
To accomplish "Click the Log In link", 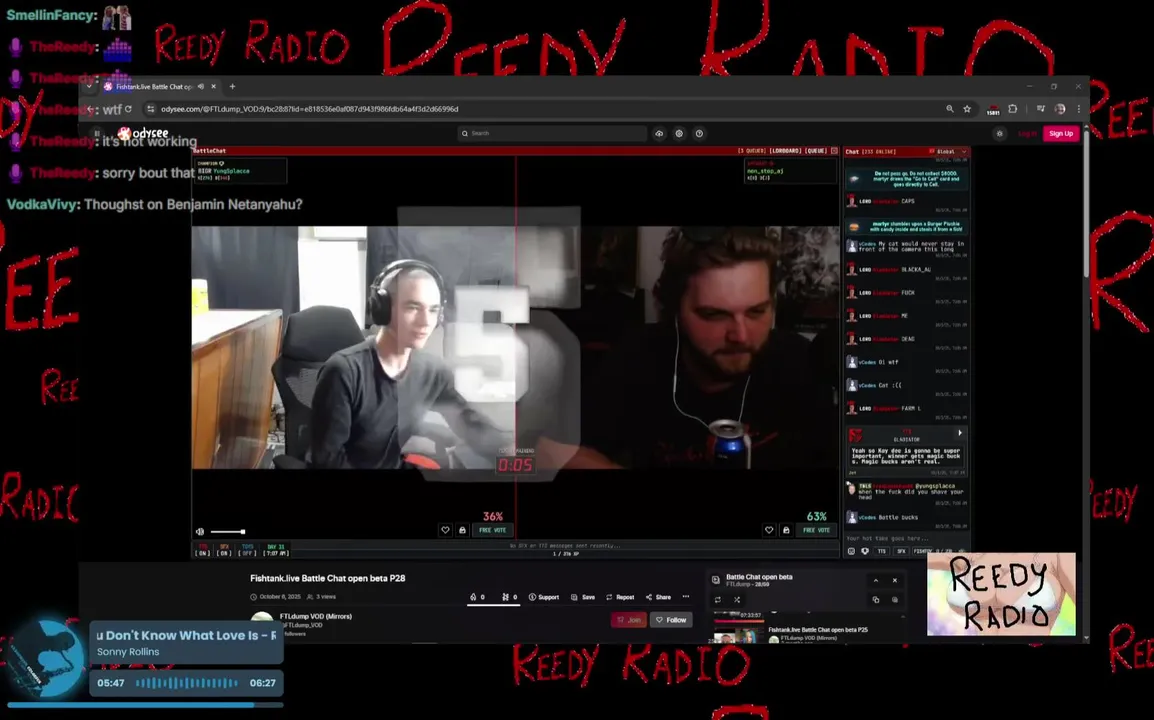I will pyautogui.click(x=1027, y=133).
